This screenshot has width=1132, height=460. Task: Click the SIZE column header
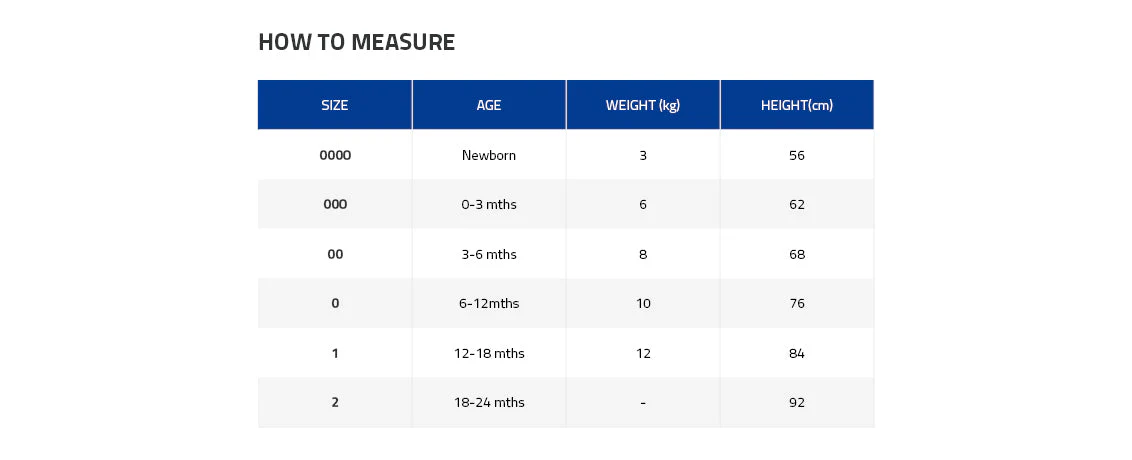pos(335,105)
